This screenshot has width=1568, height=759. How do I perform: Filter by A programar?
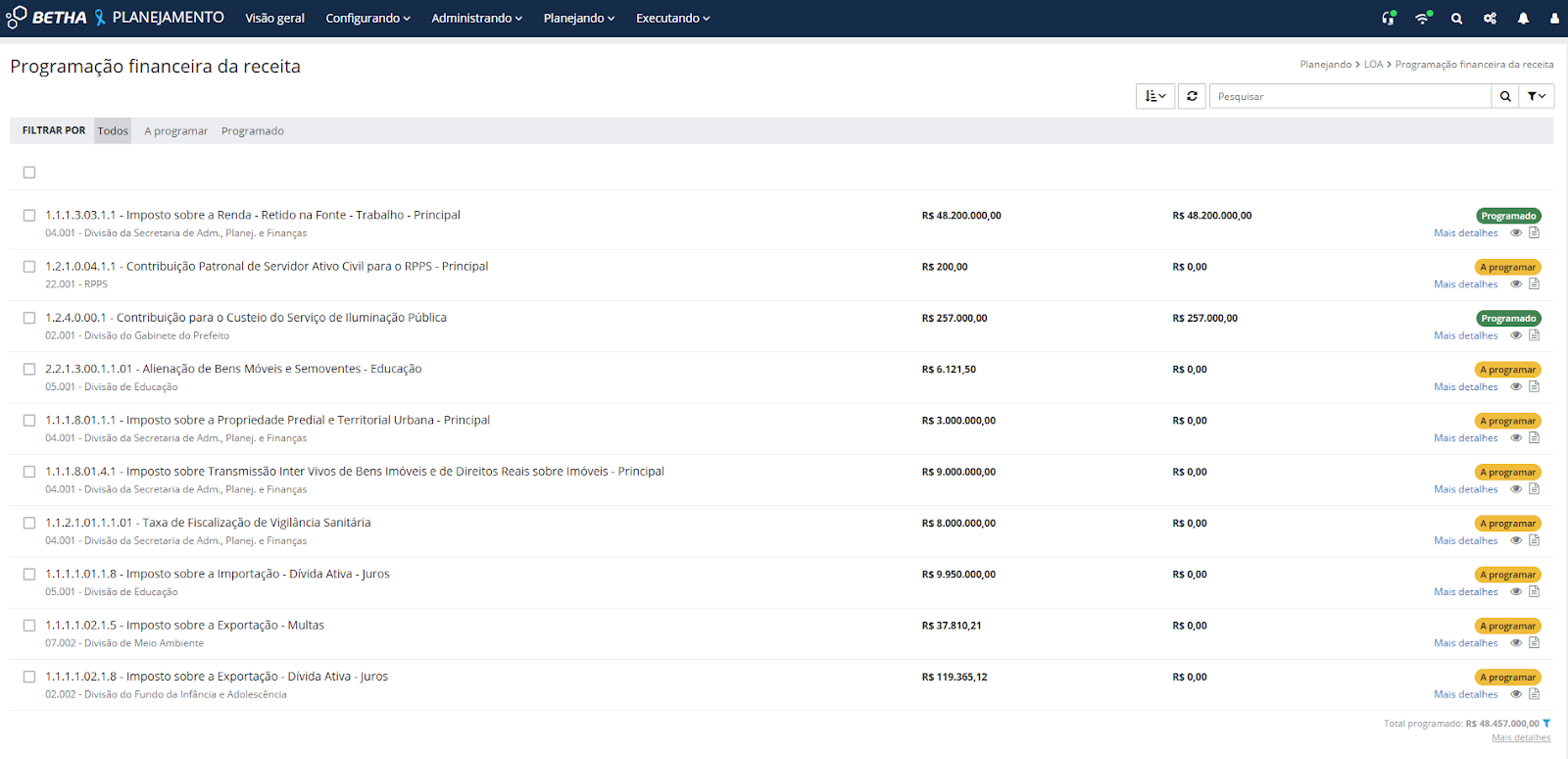click(x=175, y=131)
